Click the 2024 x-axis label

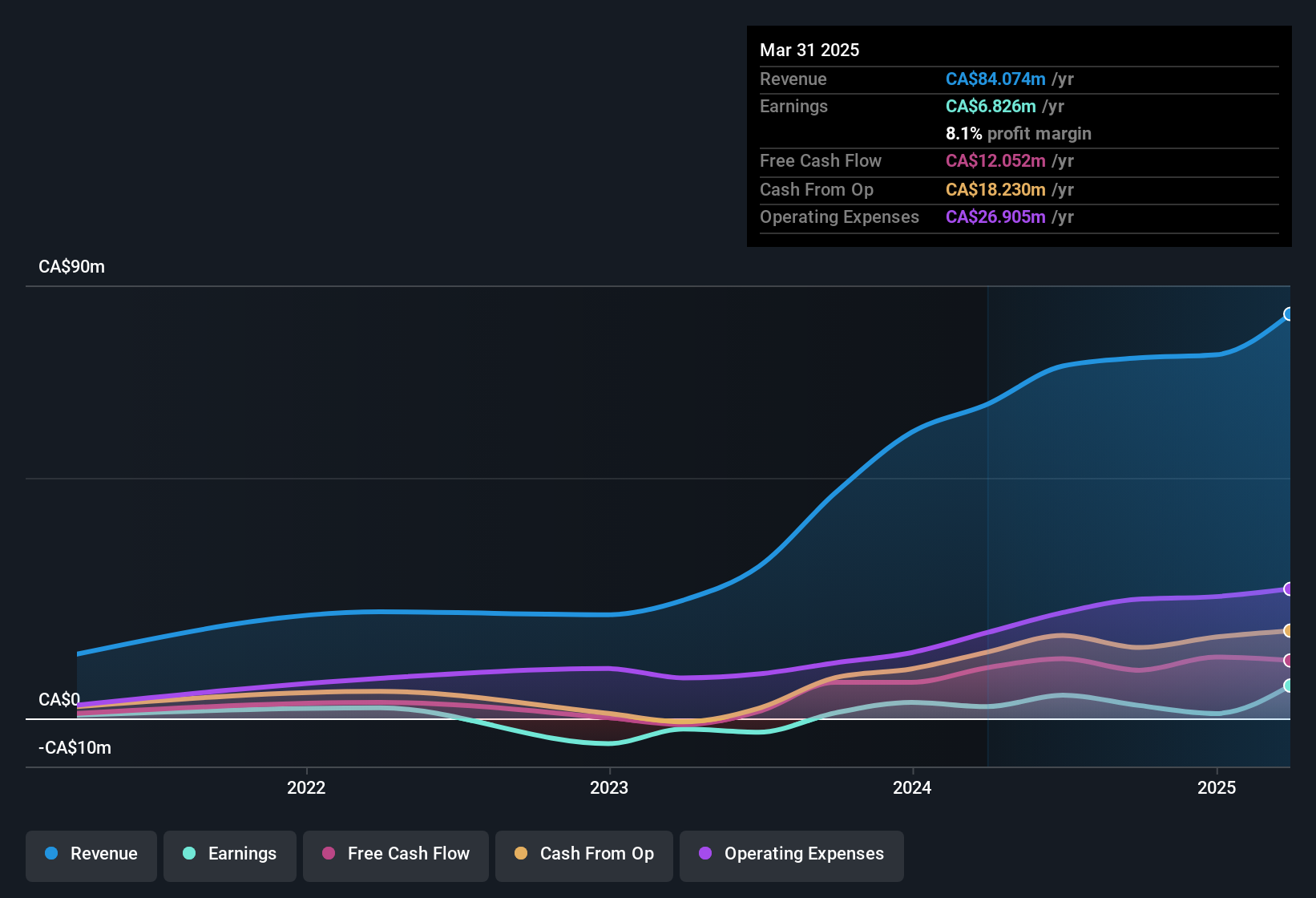[x=912, y=787]
